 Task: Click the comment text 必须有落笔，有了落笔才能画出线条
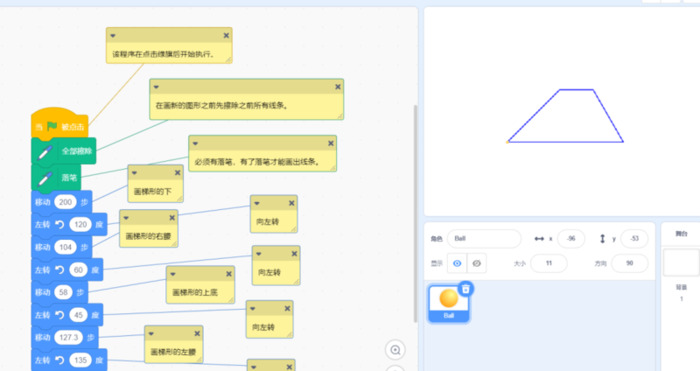[257, 162]
